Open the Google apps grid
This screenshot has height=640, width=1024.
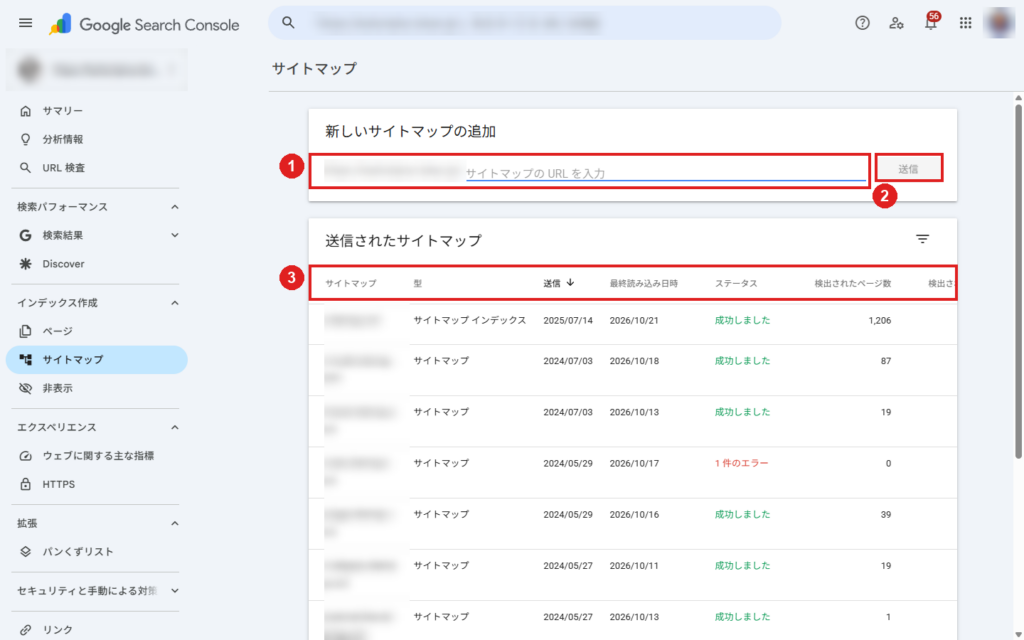[965, 24]
